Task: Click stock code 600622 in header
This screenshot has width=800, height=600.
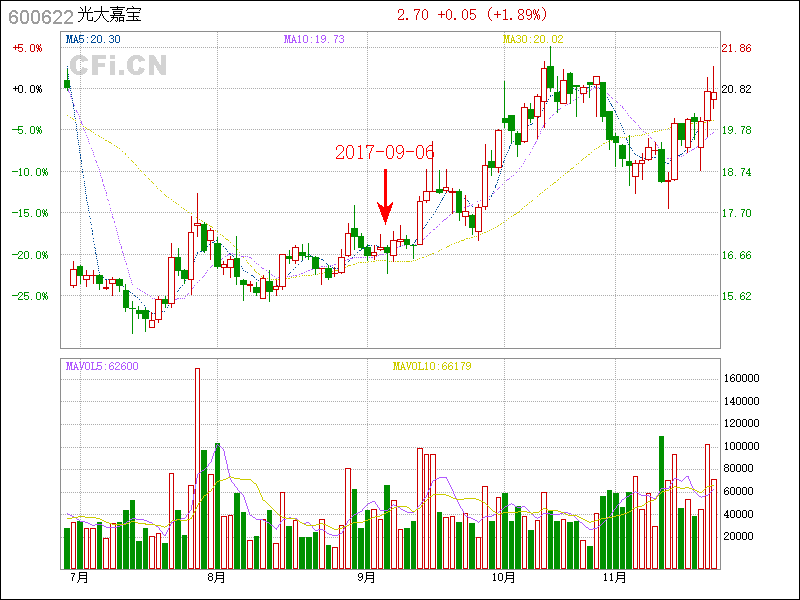Action: point(40,16)
